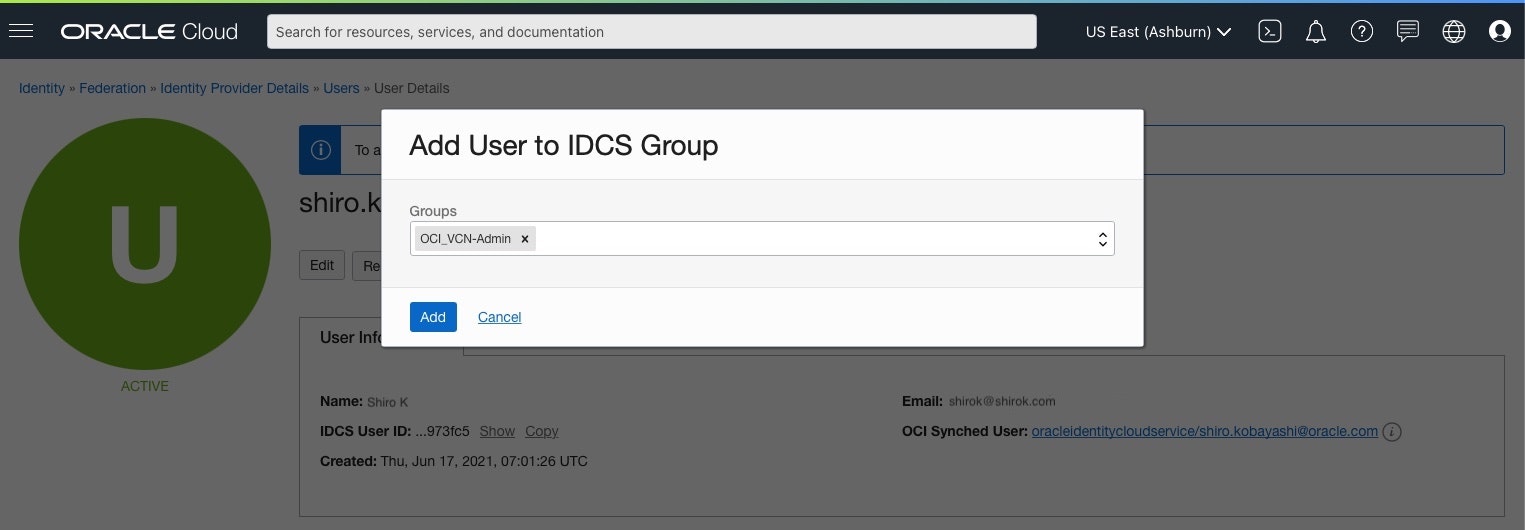Open the announcements bell icon

(1316, 32)
